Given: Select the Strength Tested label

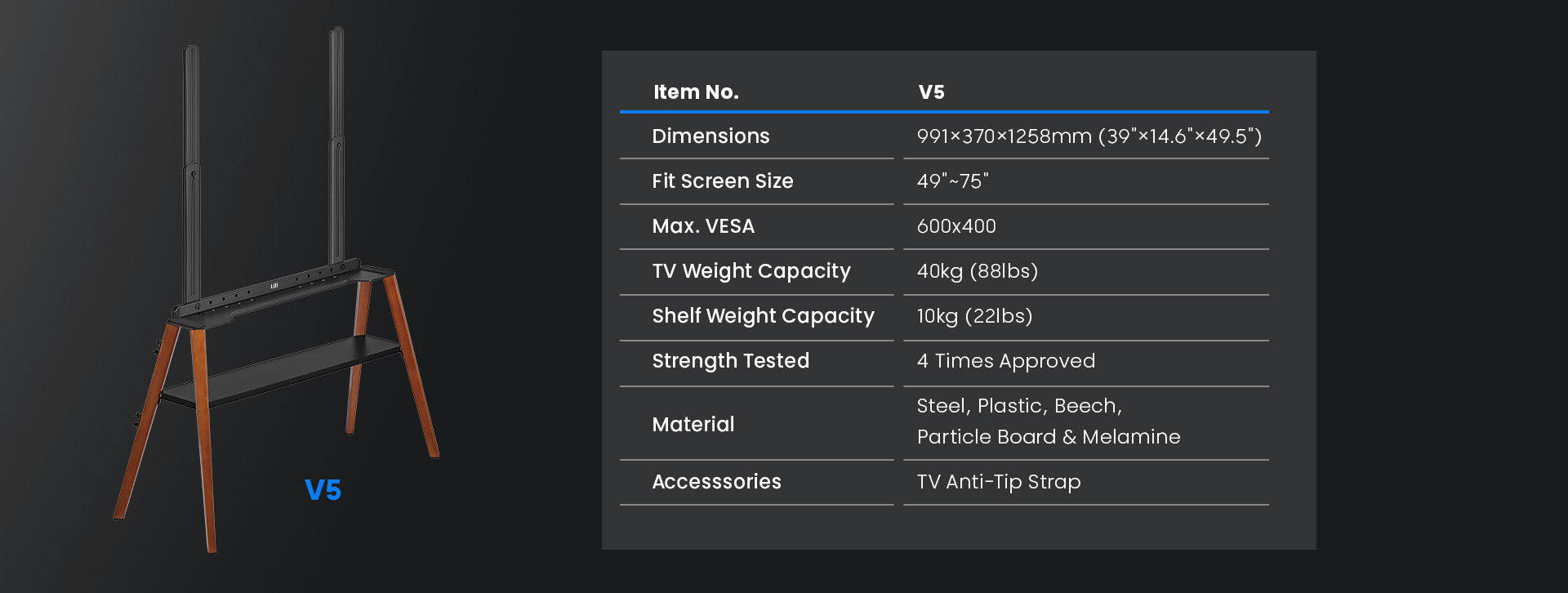Looking at the screenshot, I should point(730,361).
